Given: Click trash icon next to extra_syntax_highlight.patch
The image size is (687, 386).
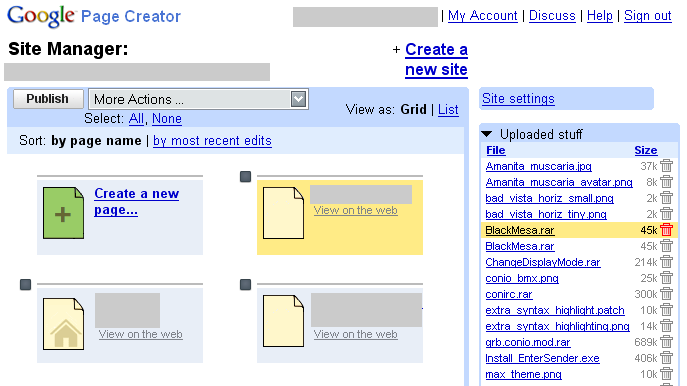Looking at the screenshot, I should (x=666, y=310).
